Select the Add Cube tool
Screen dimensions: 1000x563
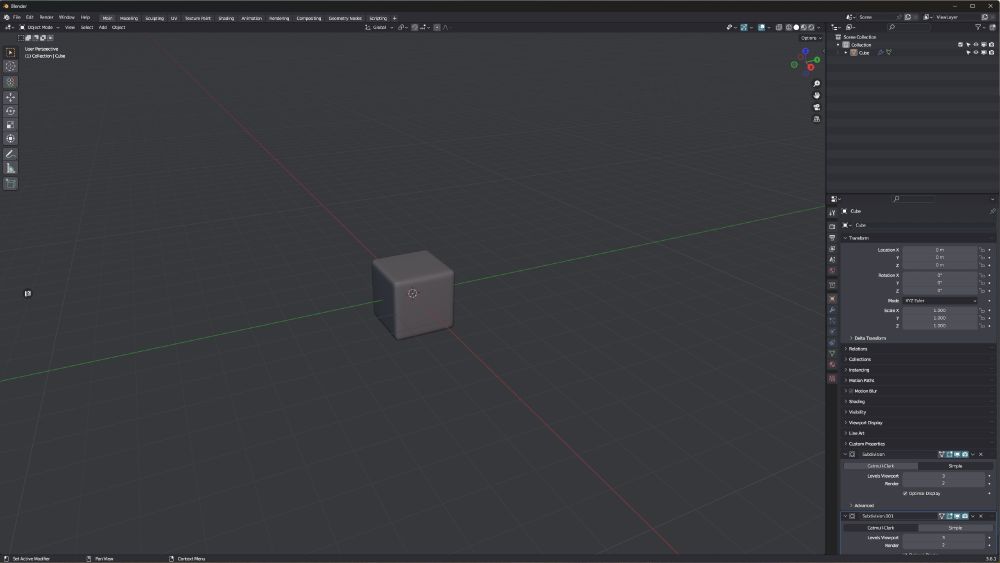pos(10,184)
